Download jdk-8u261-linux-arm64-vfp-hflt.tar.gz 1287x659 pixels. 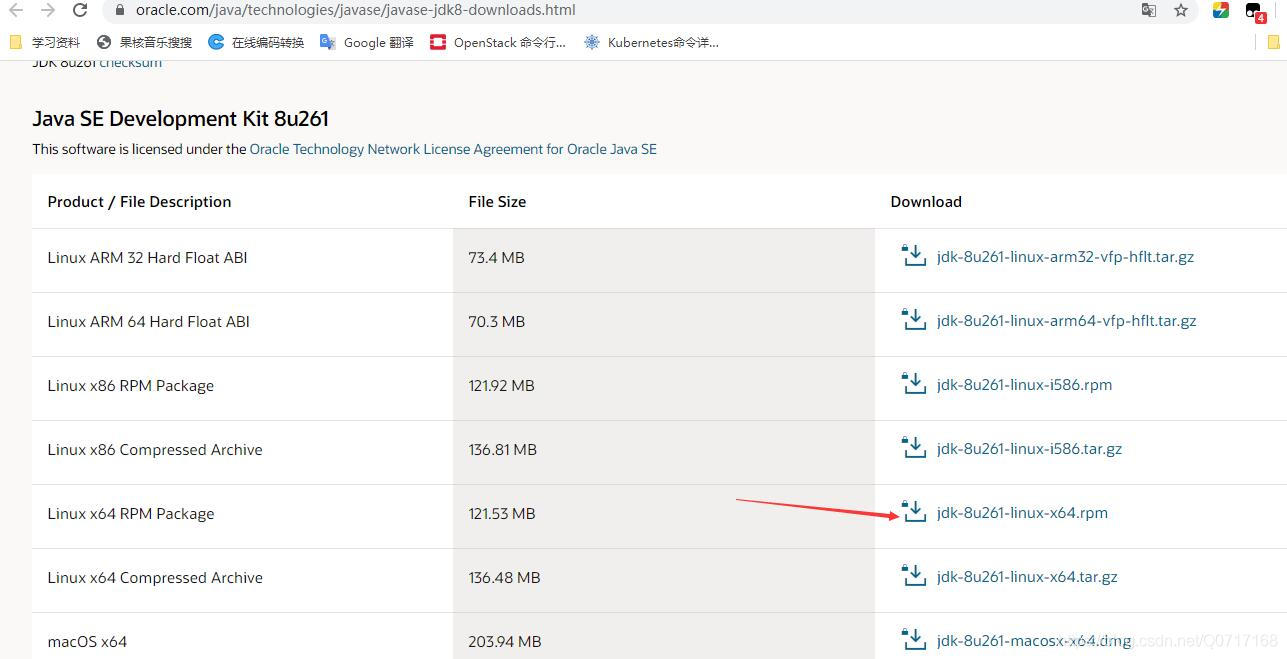tap(1066, 321)
